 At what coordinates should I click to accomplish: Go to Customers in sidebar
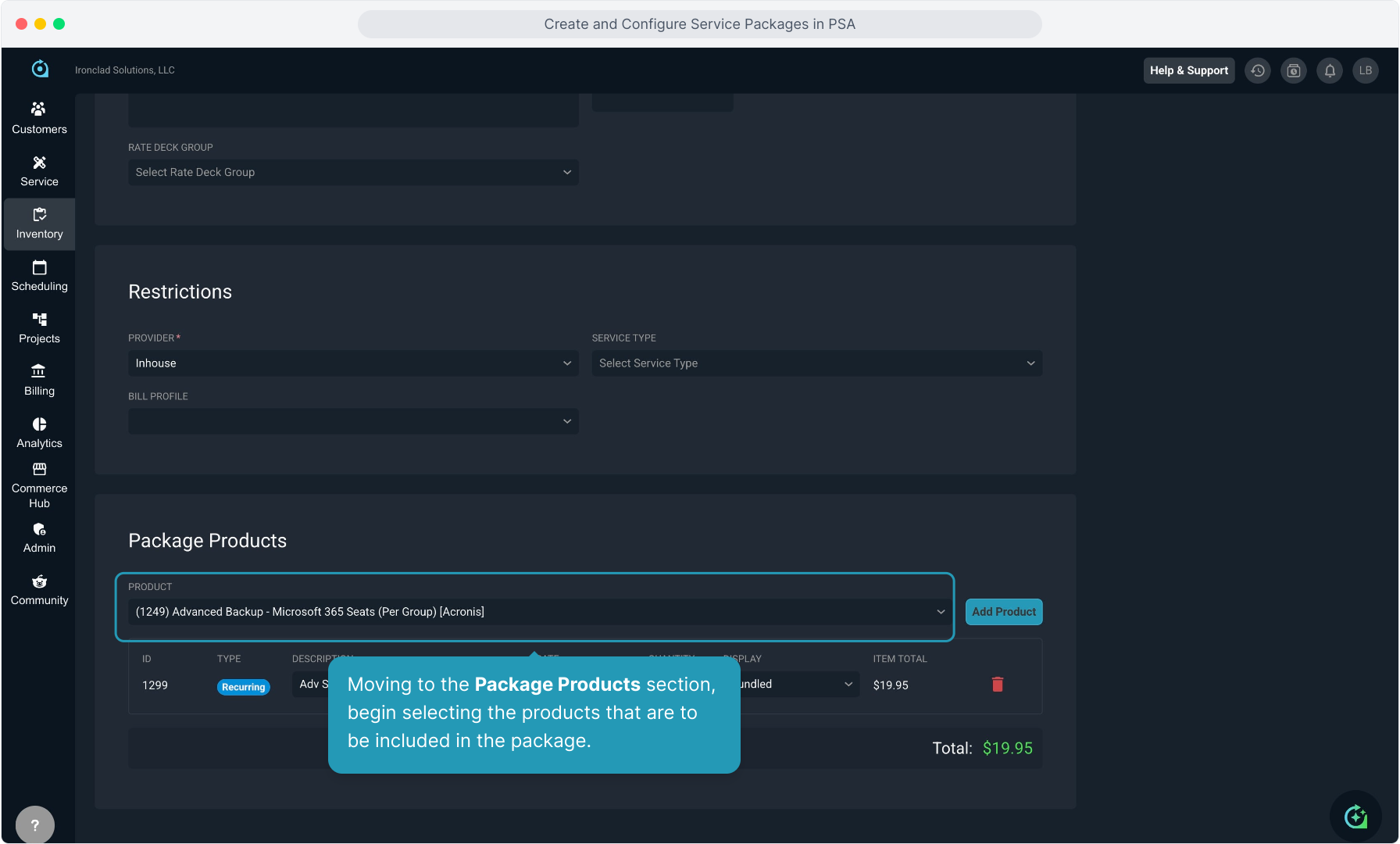click(39, 118)
